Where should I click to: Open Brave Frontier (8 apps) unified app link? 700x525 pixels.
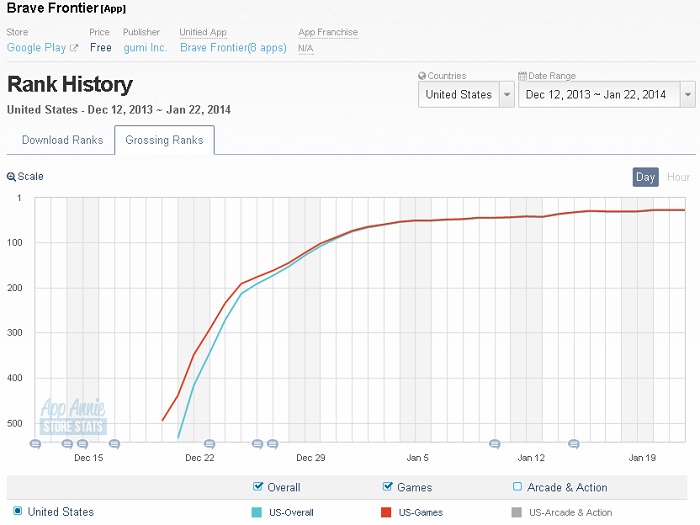[233, 48]
